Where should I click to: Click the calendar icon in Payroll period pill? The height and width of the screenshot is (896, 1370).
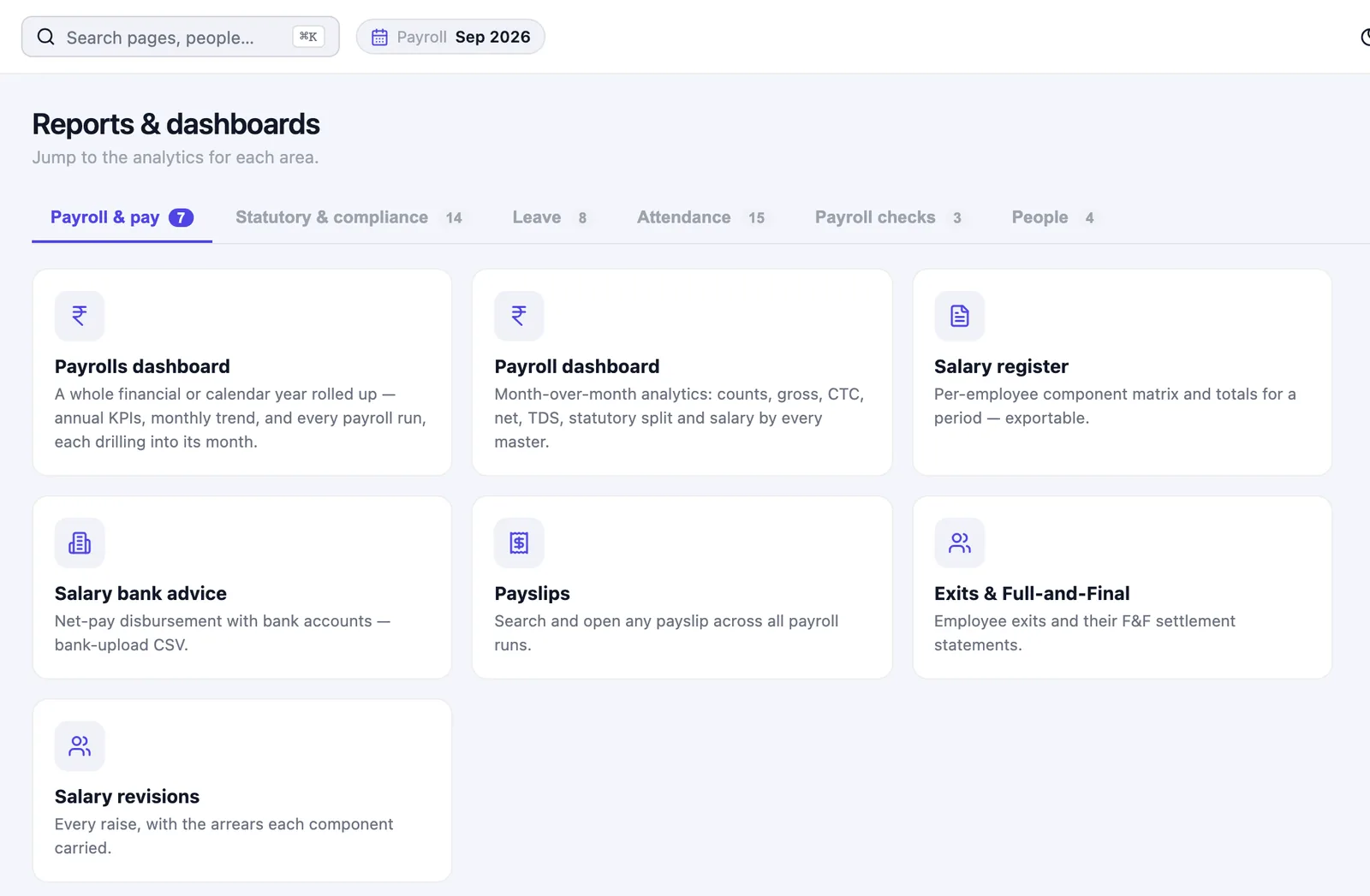[x=379, y=37]
